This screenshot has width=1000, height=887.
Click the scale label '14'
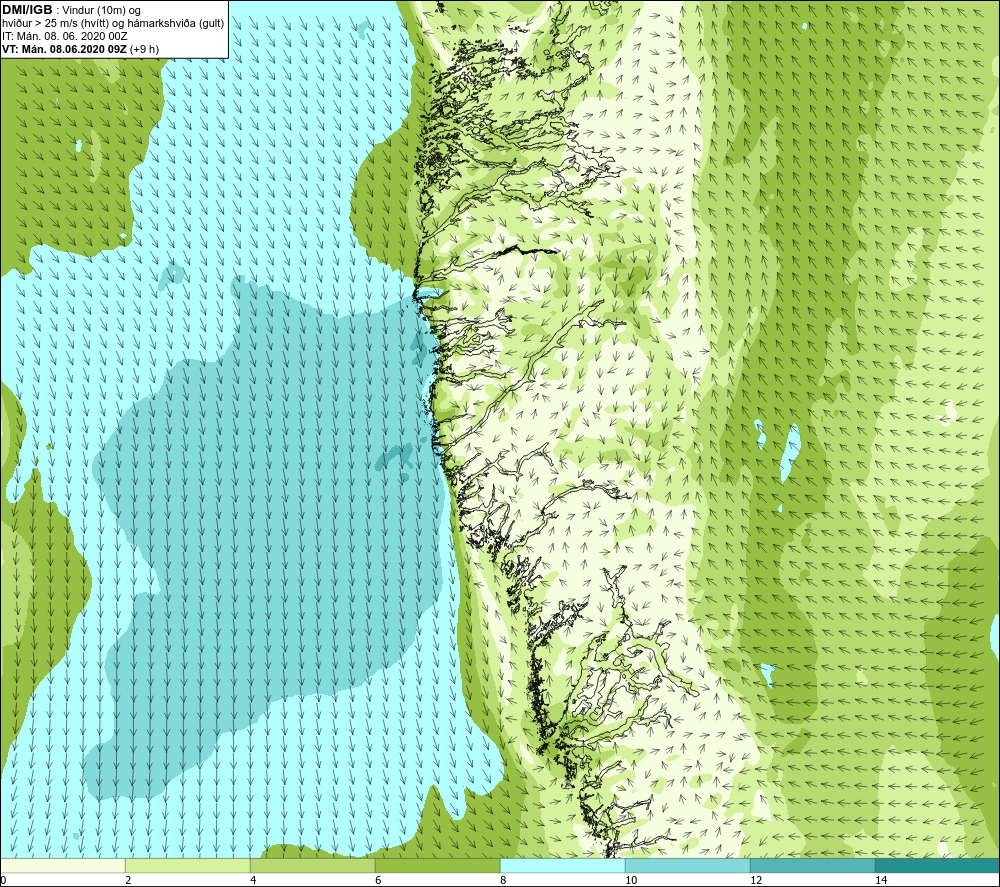point(881,880)
